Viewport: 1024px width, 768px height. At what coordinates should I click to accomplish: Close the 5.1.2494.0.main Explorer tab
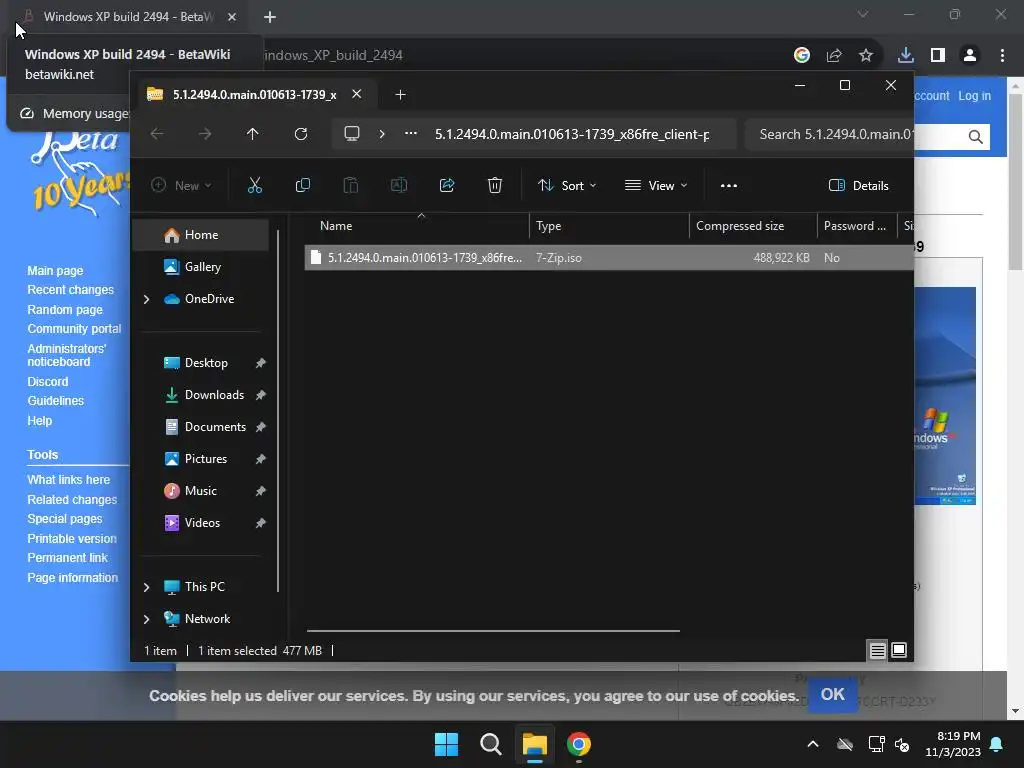click(357, 94)
